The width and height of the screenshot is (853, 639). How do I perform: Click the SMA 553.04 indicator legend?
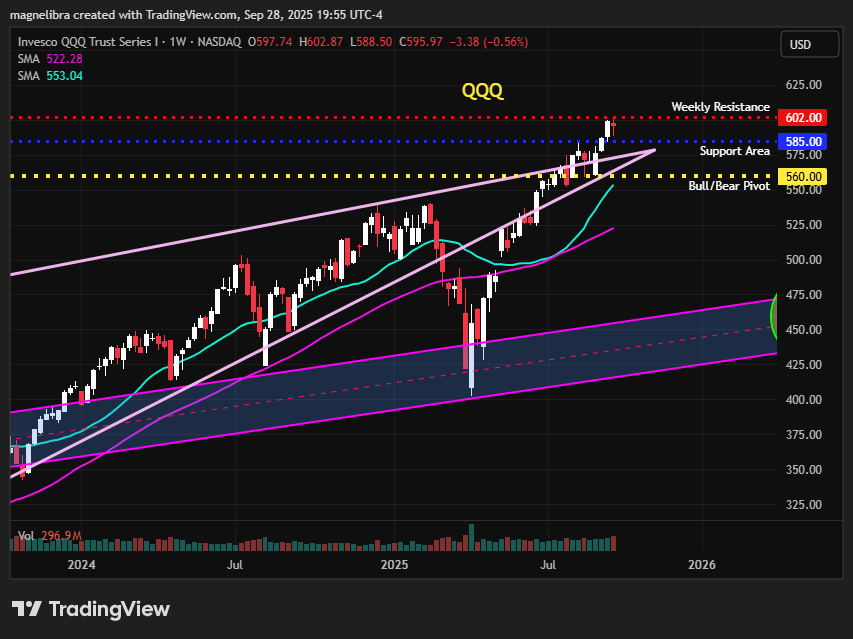50,76
